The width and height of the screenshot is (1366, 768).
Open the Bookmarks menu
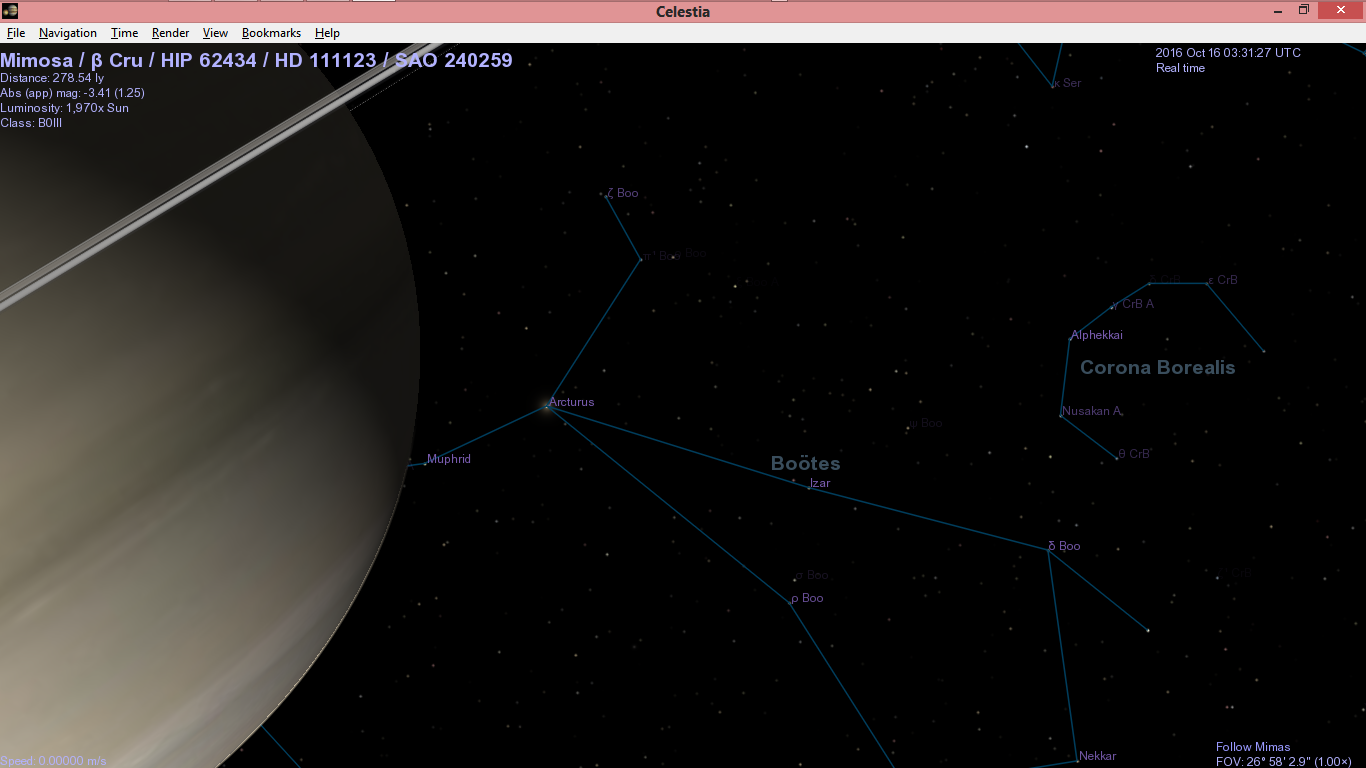(x=271, y=33)
